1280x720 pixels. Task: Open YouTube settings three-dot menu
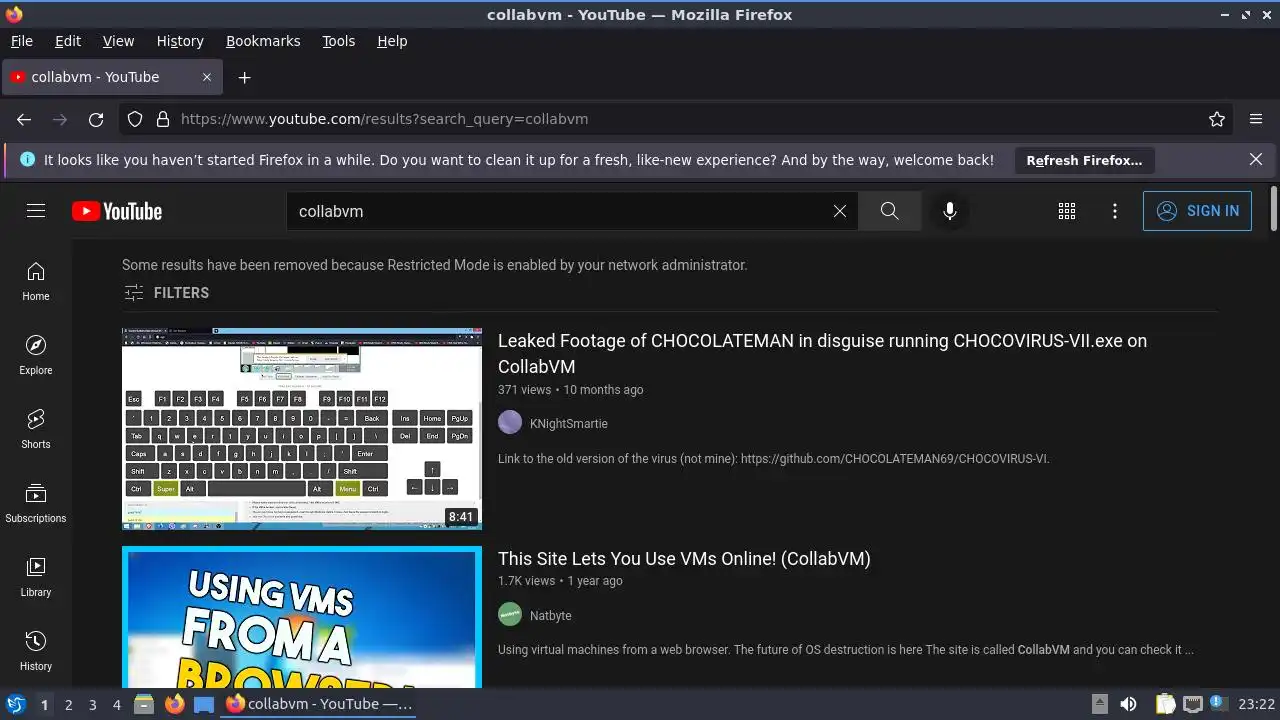(x=1115, y=211)
